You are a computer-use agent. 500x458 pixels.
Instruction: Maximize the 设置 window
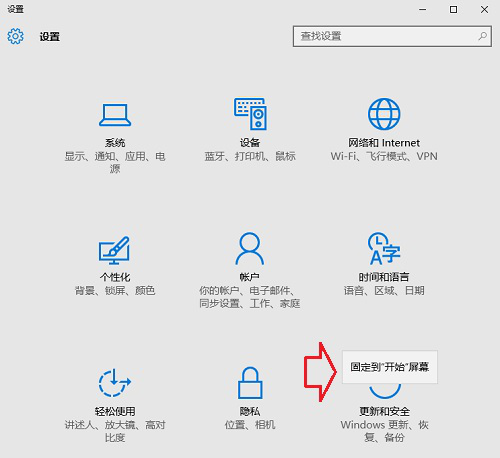(x=453, y=10)
